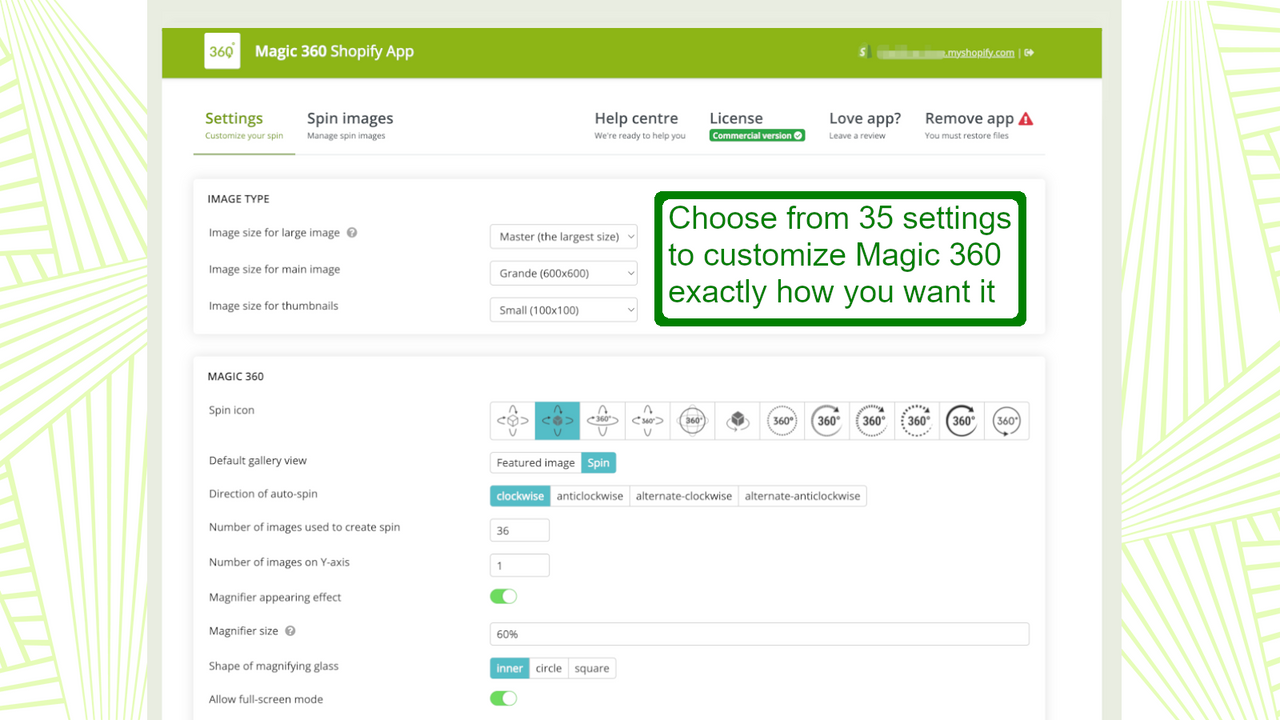Screen dimensions: 1280x720
Task: Choose the globe-style 360° spin icon
Action: click(x=693, y=421)
